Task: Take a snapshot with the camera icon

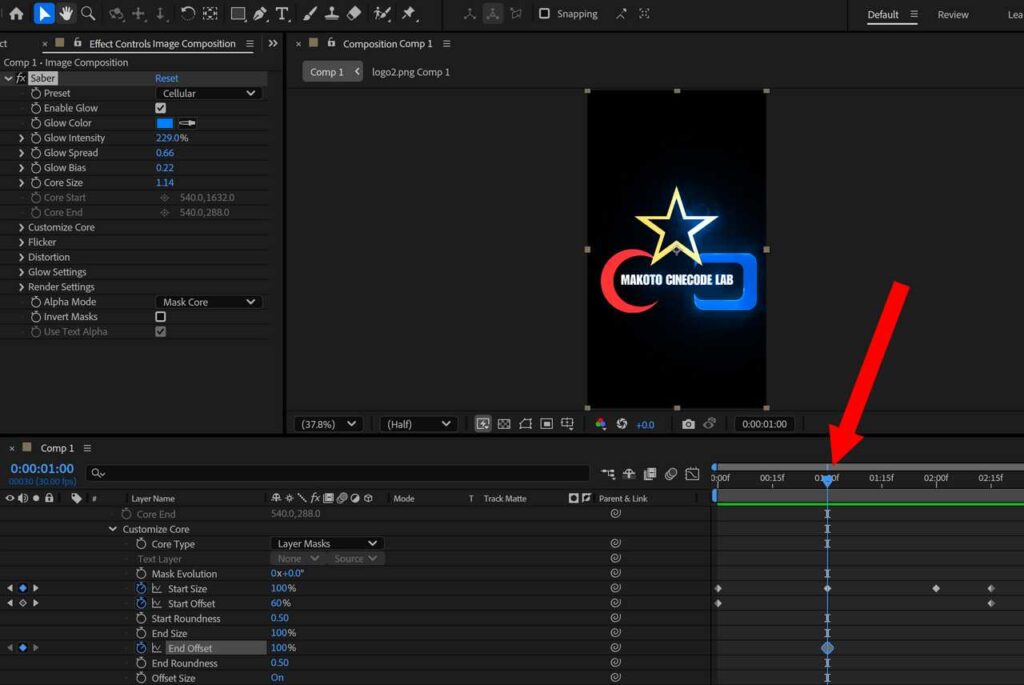Action: coord(688,424)
